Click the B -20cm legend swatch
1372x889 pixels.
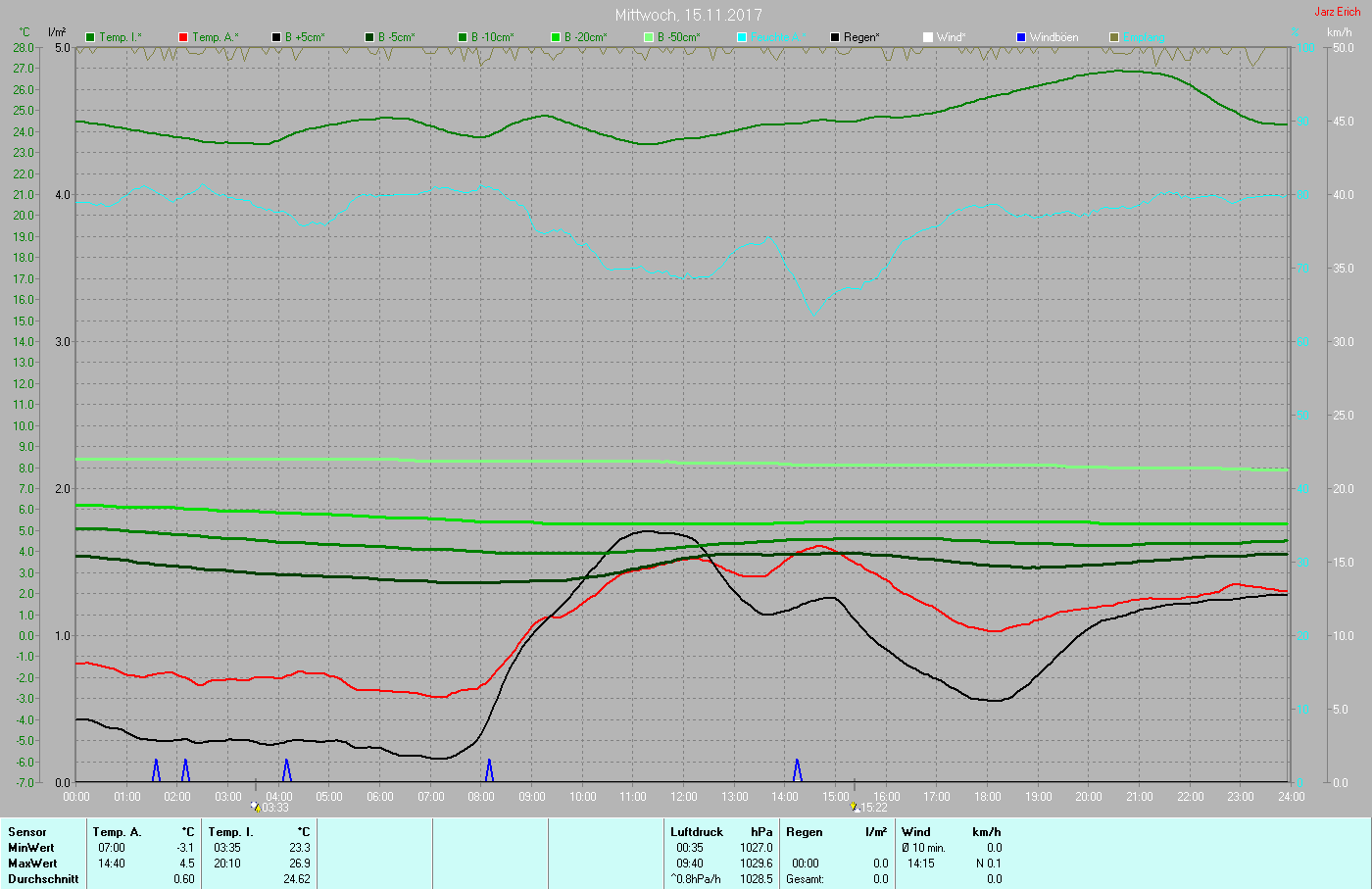point(556,37)
